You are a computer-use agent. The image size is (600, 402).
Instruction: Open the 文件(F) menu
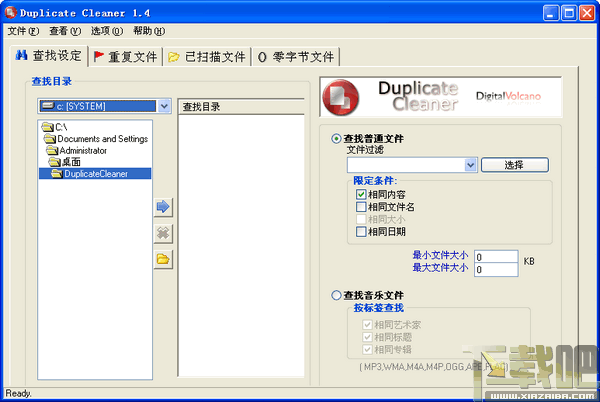[x=23, y=31]
